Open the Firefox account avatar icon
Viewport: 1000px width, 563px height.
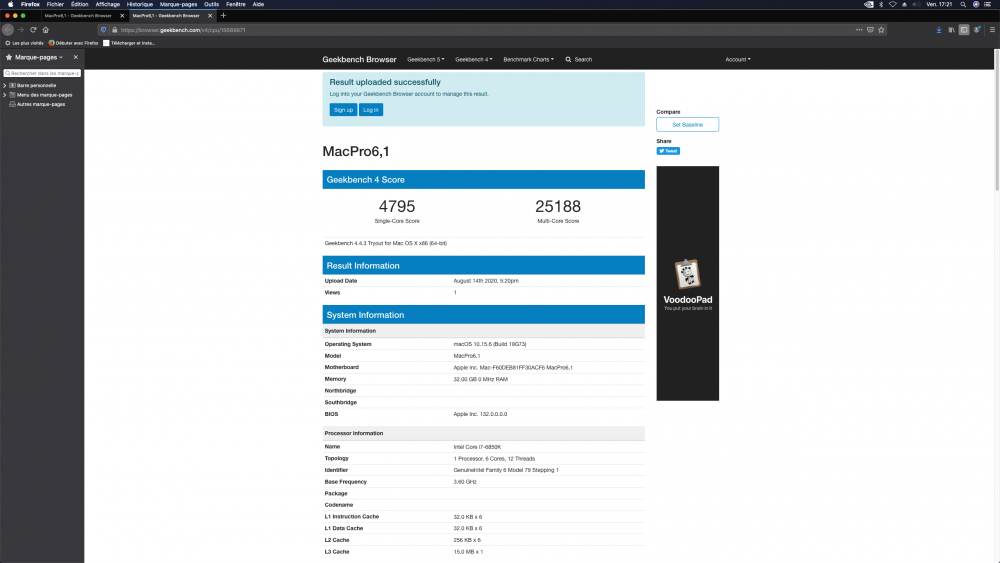pos(977,30)
